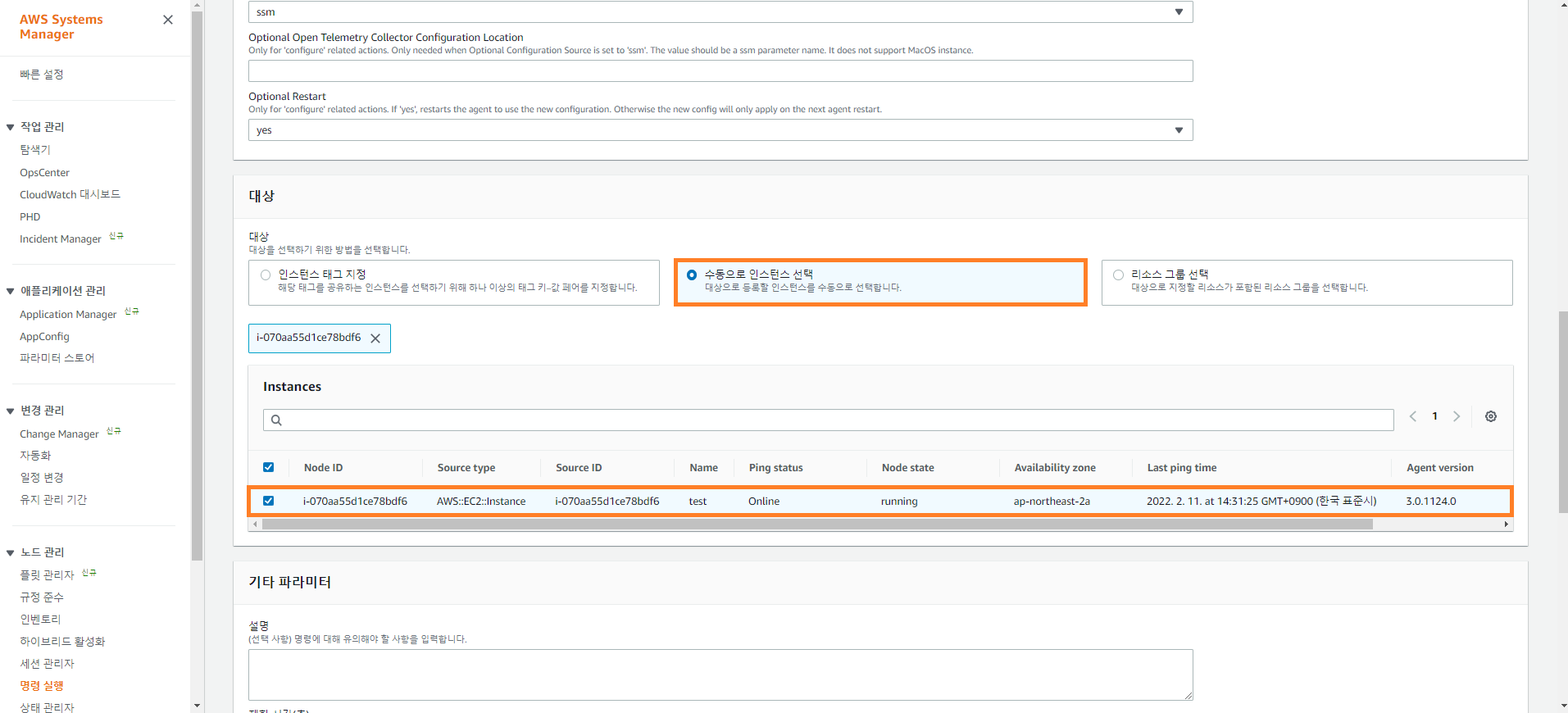Screen dimensions: 1568x713
Task: Click the 3.0.1124.0 agent version cell
Action: point(1431,502)
